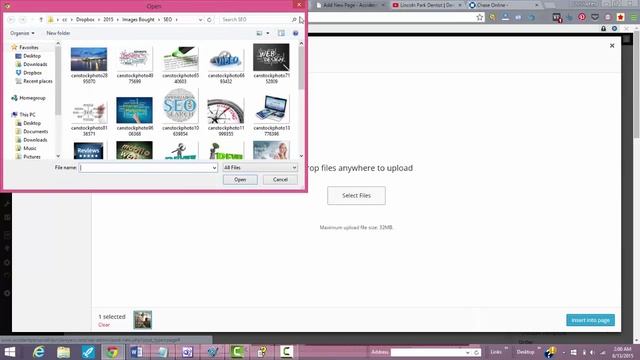Click Select Files button
Screen dimensions: 640x360
click(356, 196)
